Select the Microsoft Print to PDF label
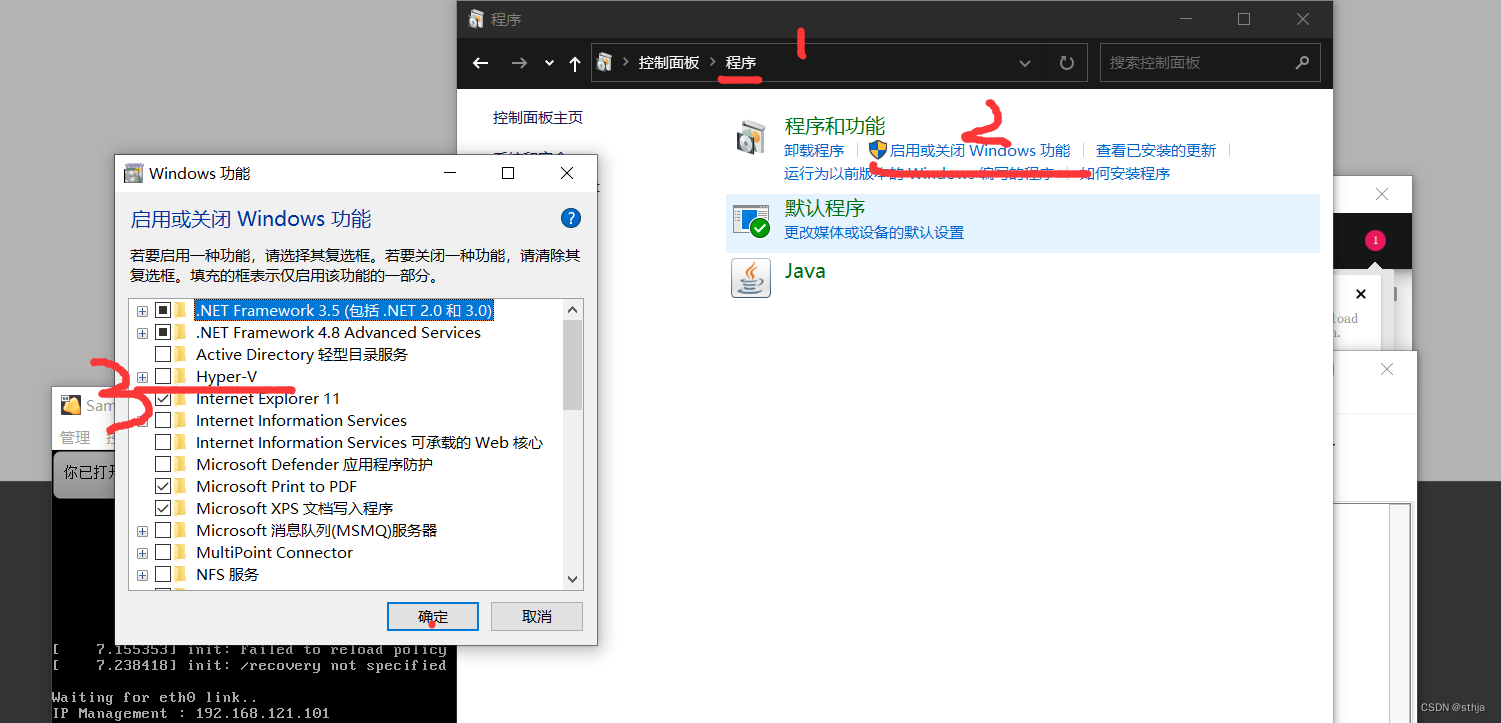This screenshot has height=723, width=1501. [276, 487]
